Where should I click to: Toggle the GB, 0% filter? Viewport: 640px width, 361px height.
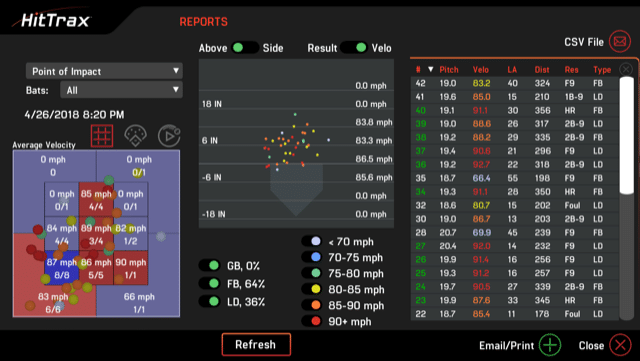point(210,265)
